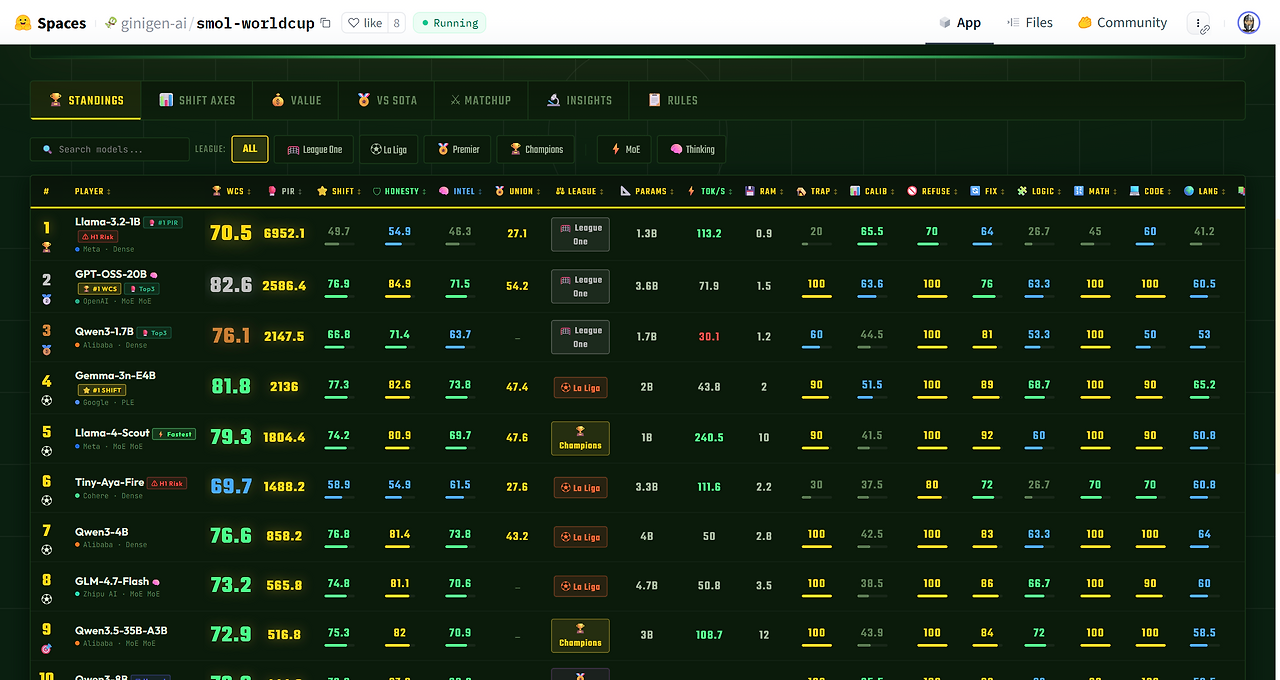The width and height of the screenshot is (1280, 680).
Task: Toggle the ALL league filter
Action: pos(250,149)
